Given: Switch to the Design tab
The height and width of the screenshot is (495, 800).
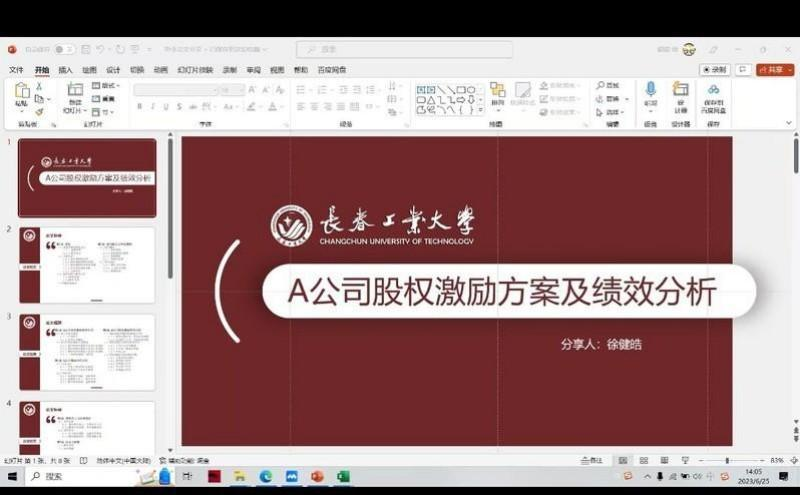Looking at the screenshot, I should tap(113, 70).
